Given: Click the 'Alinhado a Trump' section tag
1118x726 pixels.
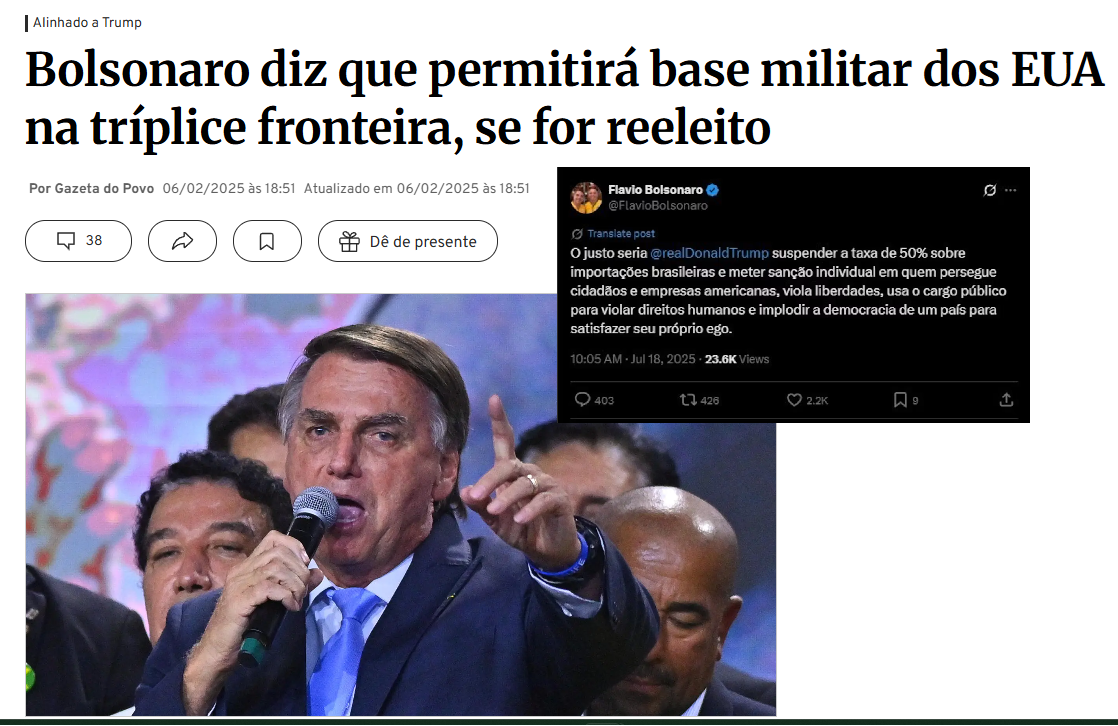Looking at the screenshot, I should point(87,23).
